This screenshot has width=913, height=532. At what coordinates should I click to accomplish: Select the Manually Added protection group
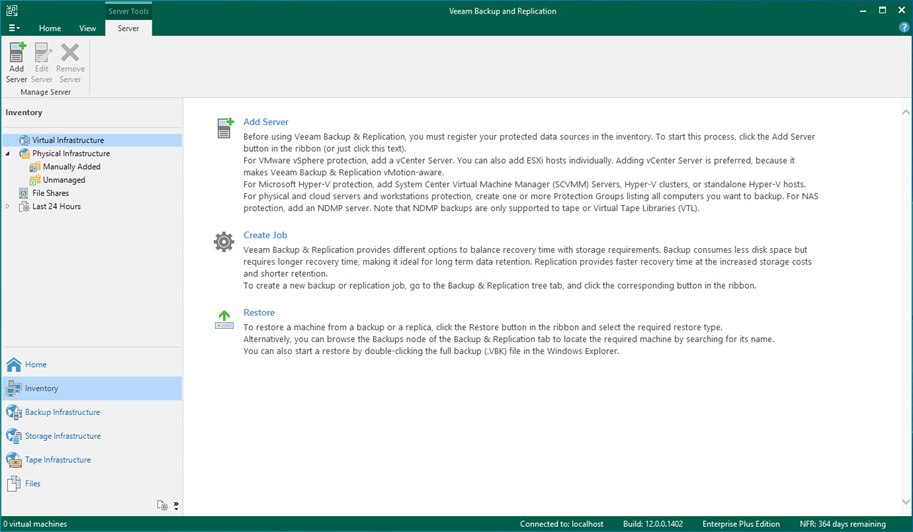pyautogui.click(x=71, y=167)
